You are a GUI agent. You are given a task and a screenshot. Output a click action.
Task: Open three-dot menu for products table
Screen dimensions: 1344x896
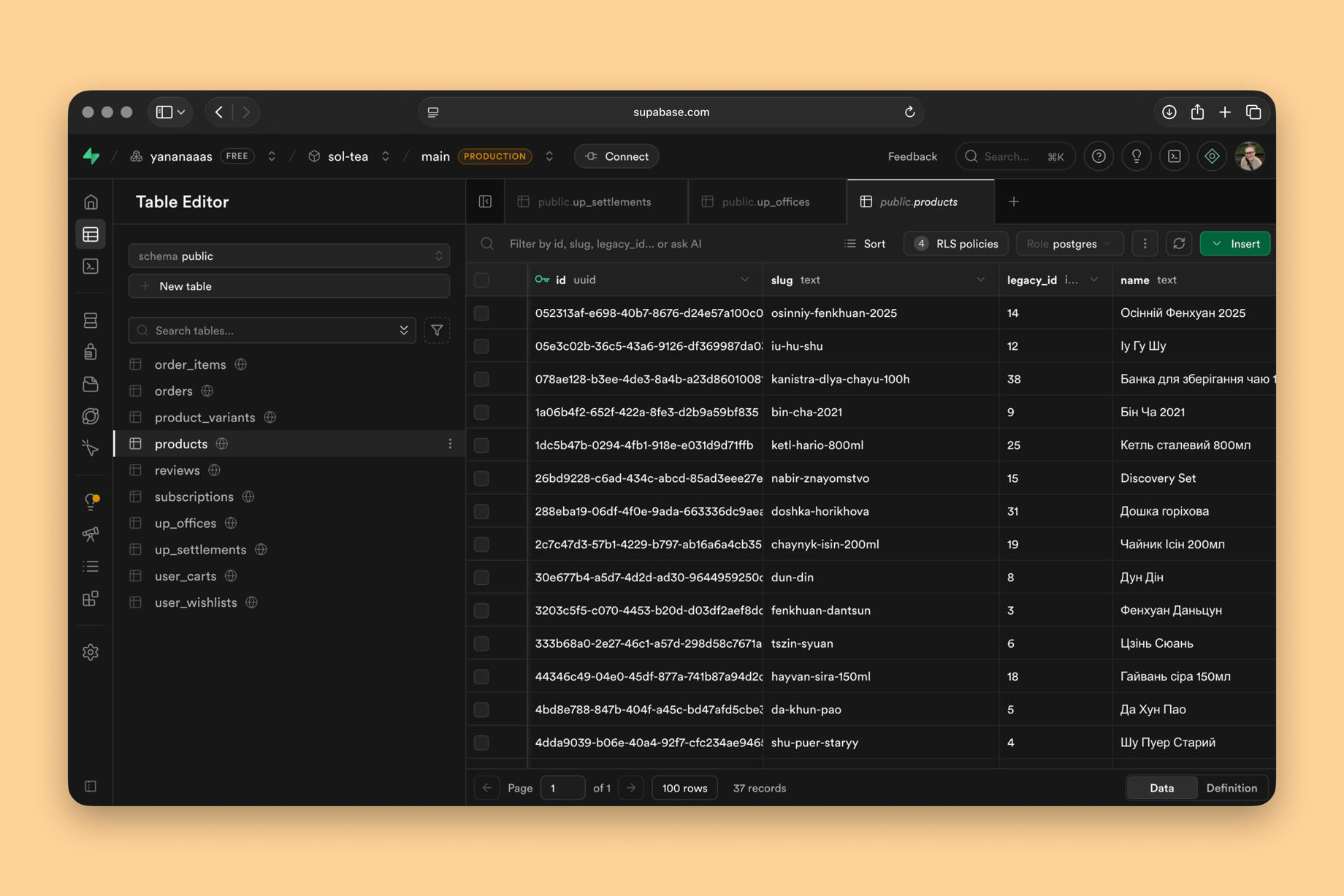click(450, 444)
